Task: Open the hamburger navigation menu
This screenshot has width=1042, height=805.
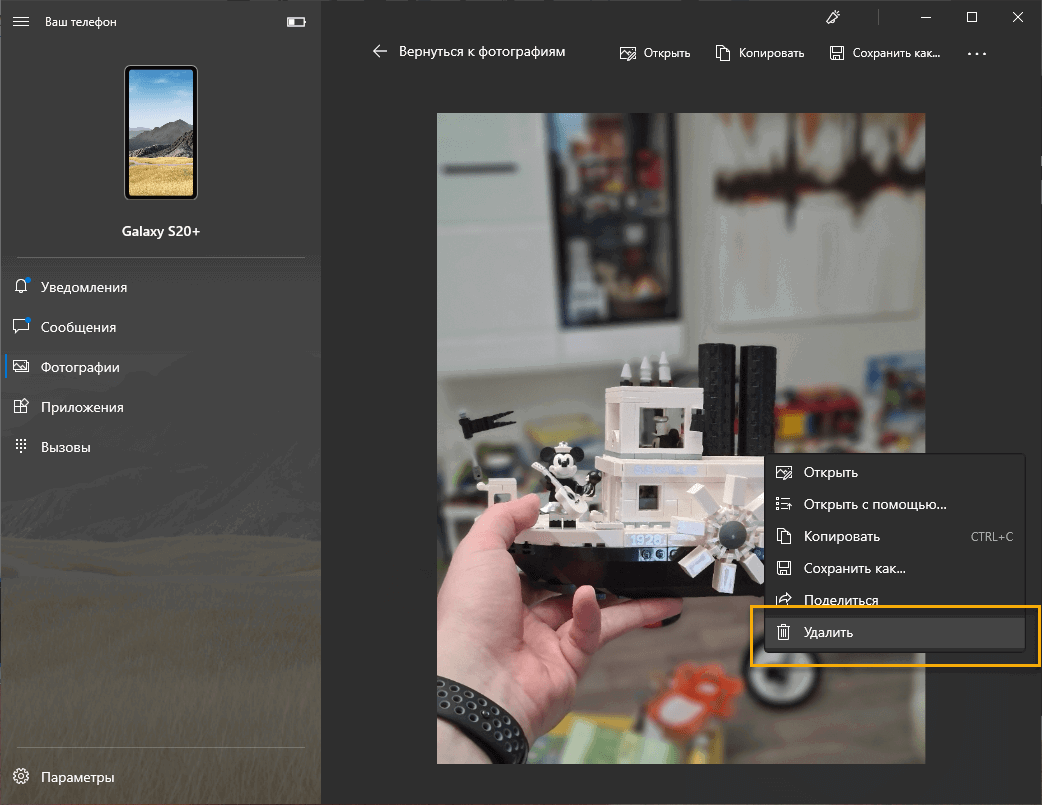Action: pos(21,21)
